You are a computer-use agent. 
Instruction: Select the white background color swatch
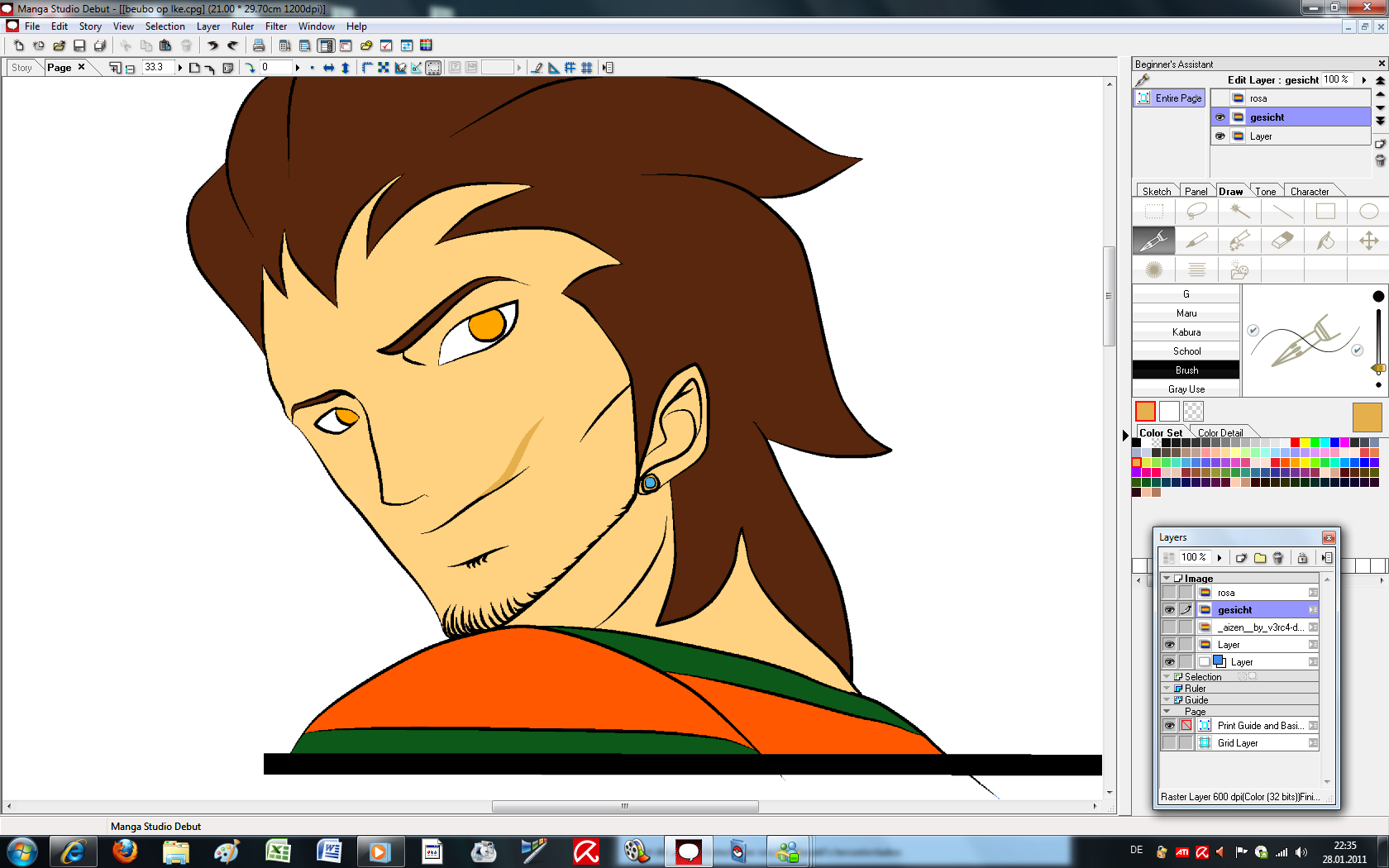pyautogui.click(x=1169, y=411)
